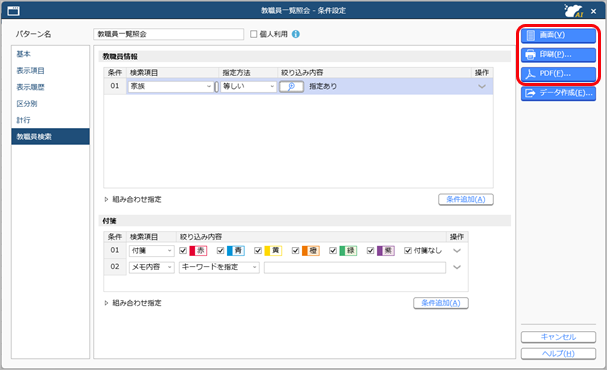
Task: Open operations chevron for 家族 condition row
Action: (x=482, y=86)
